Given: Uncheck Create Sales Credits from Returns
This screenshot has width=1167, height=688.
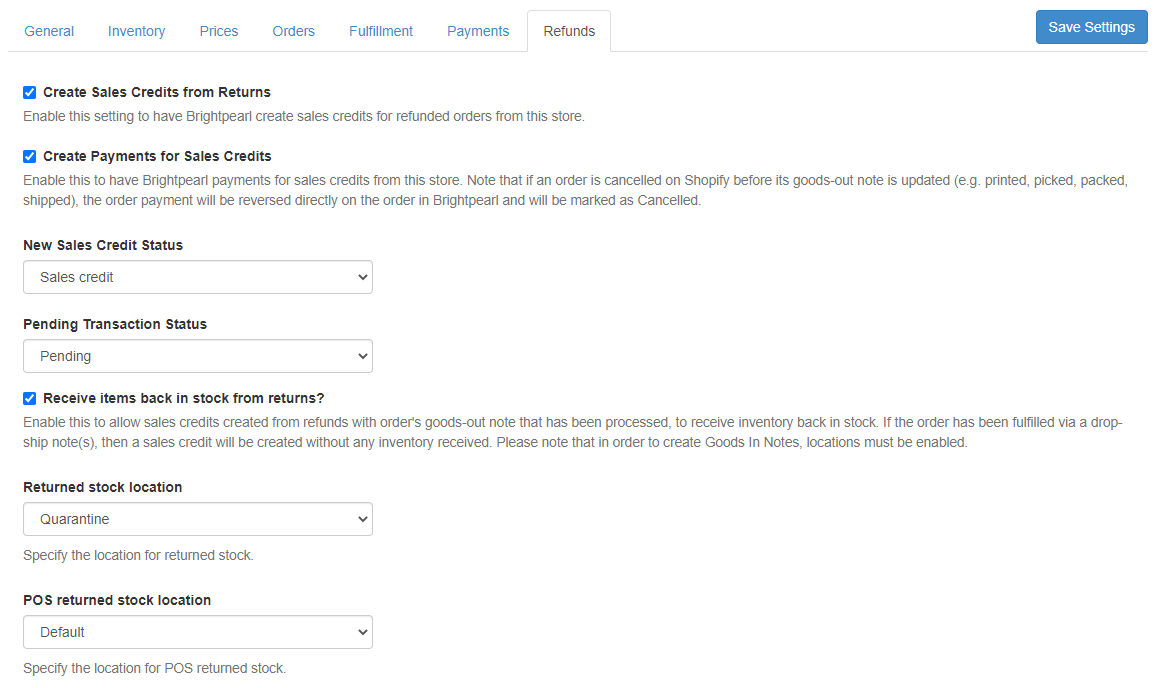Looking at the screenshot, I should pyautogui.click(x=29, y=92).
